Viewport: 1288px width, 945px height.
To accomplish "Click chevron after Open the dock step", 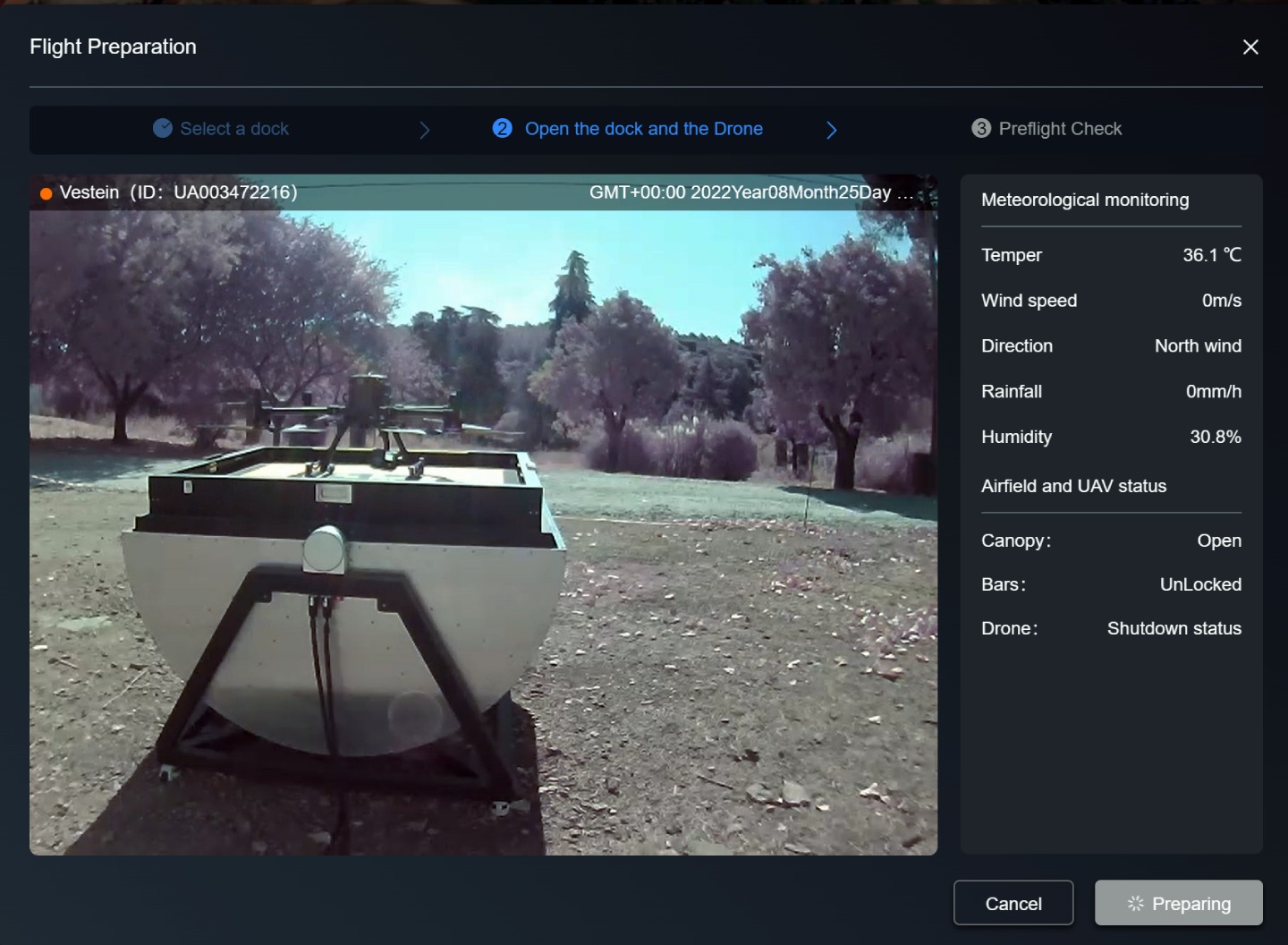I will [x=832, y=130].
